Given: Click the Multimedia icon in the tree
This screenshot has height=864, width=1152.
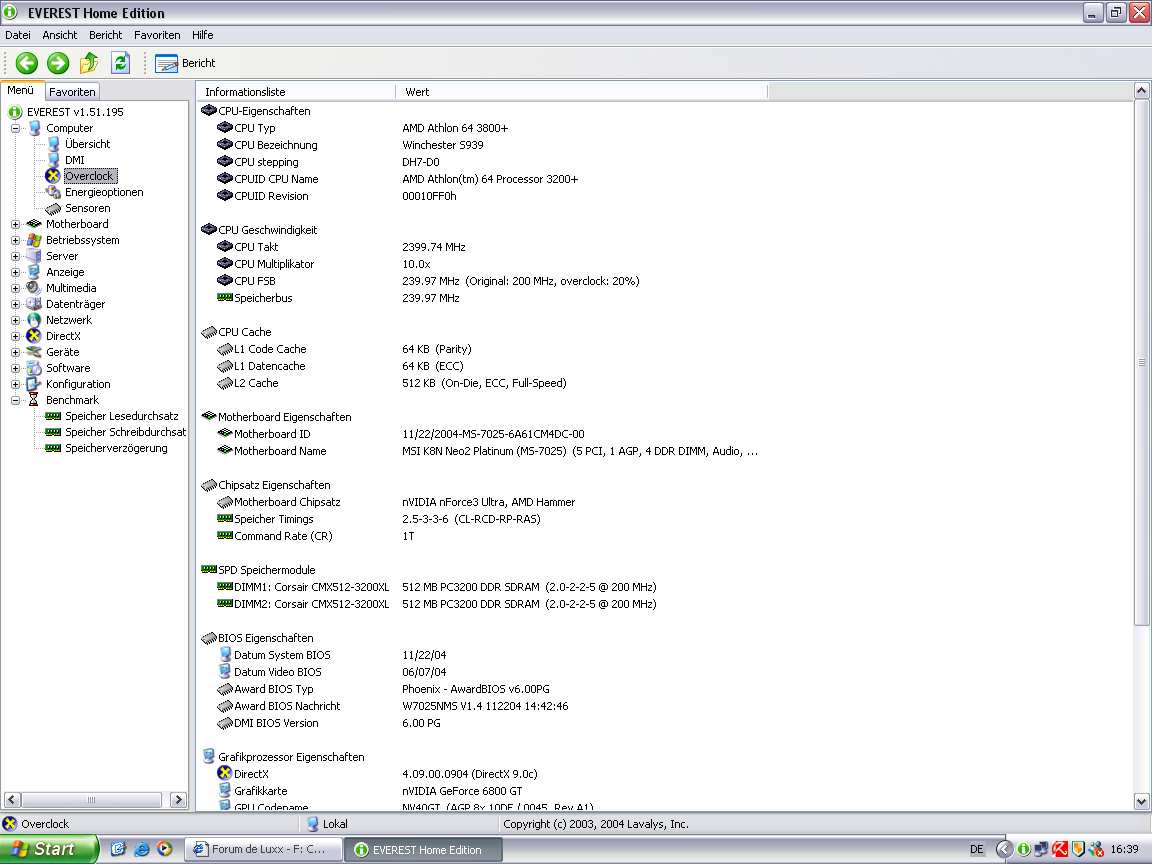Looking at the screenshot, I should [x=34, y=288].
